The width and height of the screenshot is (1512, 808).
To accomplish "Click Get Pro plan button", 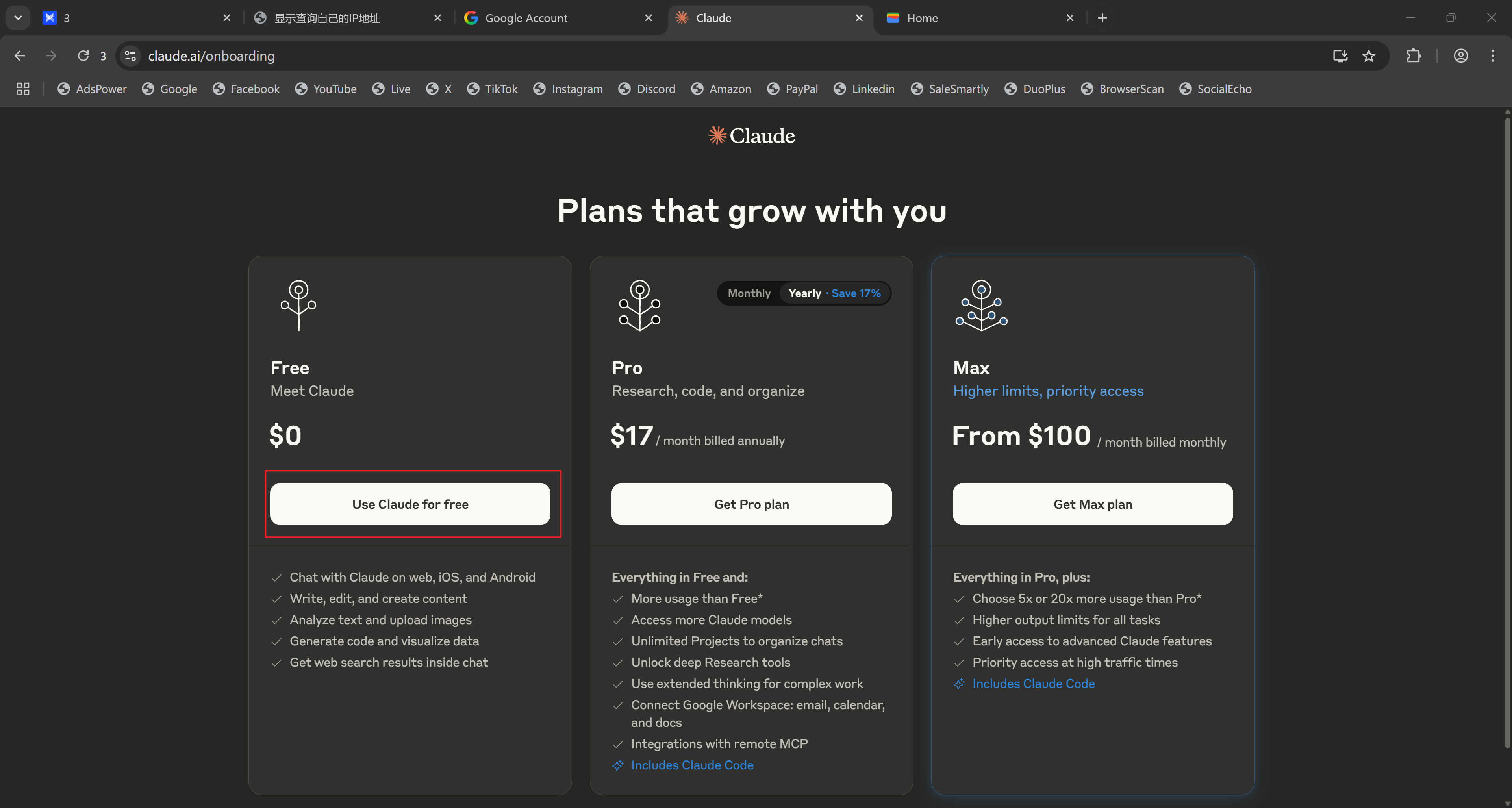I will (x=751, y=504).
